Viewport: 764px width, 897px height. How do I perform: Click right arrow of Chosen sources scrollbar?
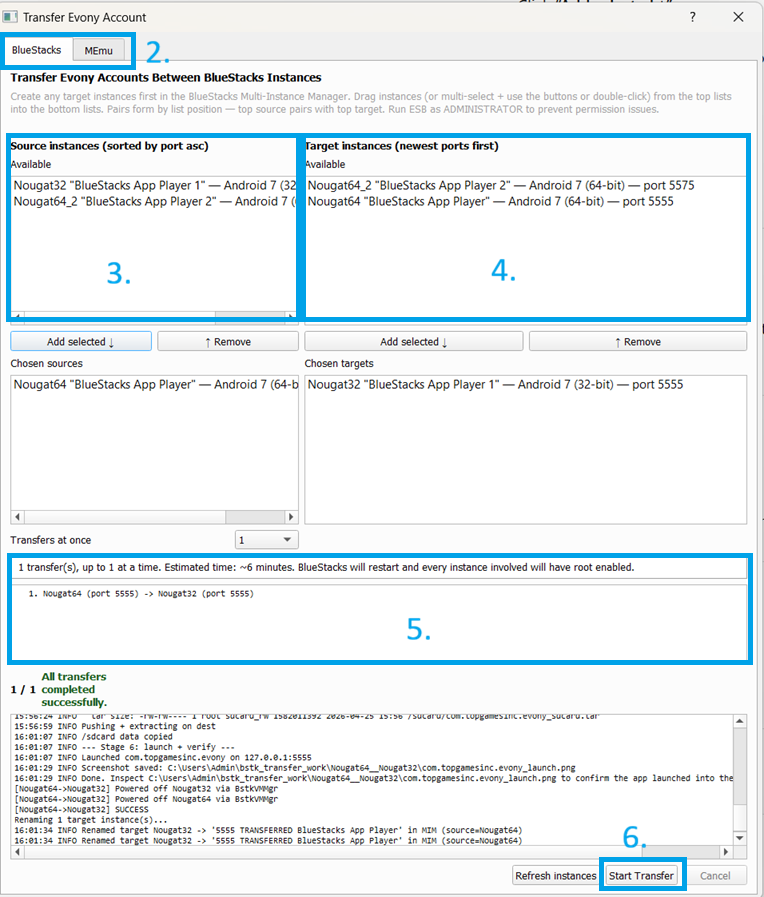point(291,517)
